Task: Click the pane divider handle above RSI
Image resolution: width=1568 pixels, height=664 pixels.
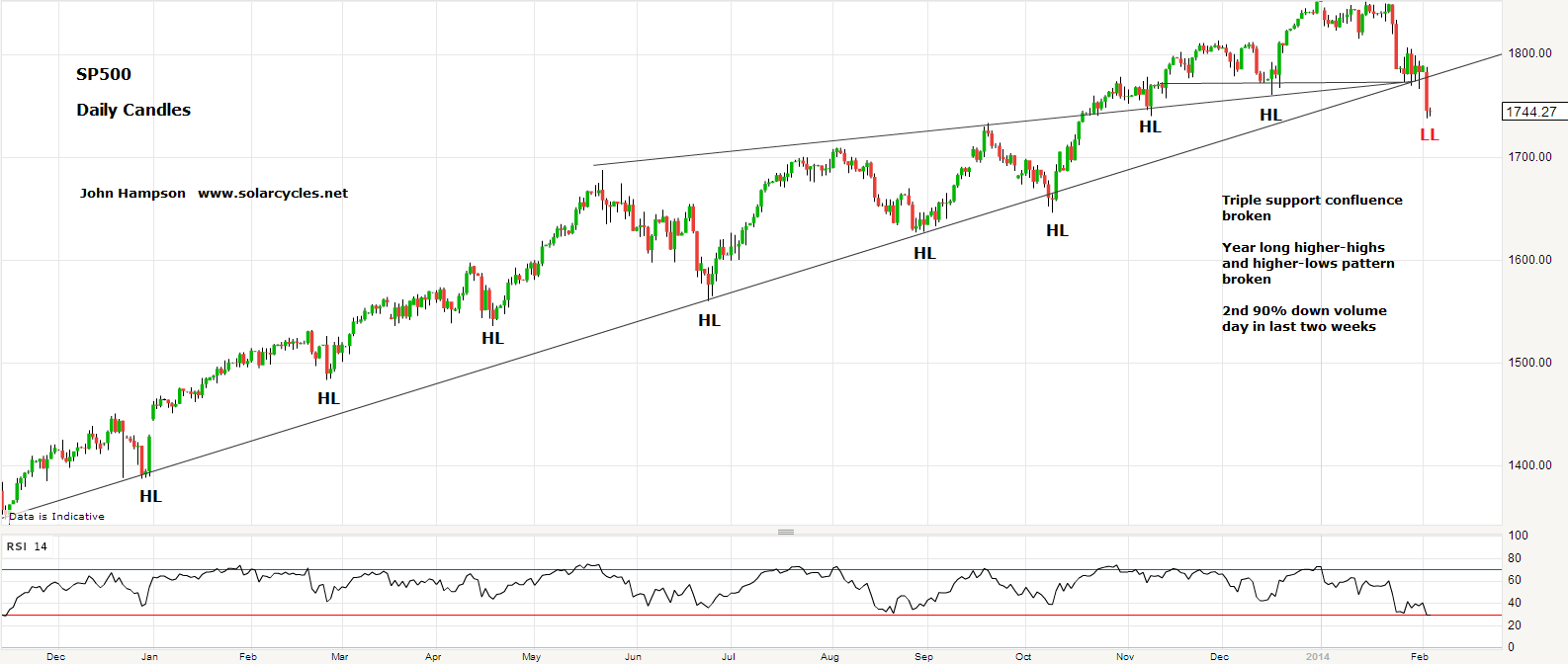Action: click(786, 532)
